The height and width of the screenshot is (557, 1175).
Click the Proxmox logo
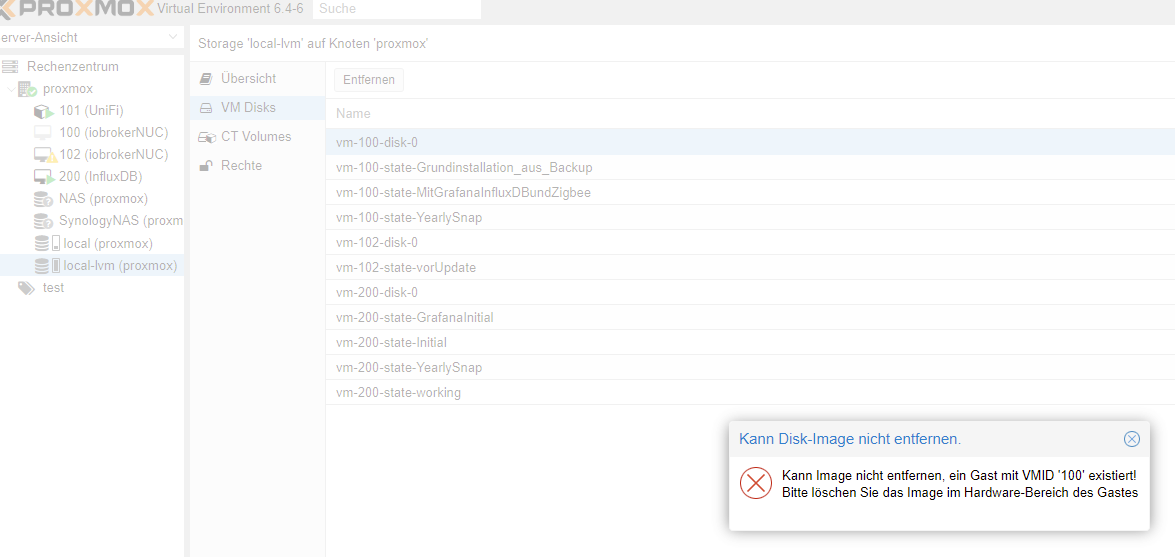pos(76,9)
